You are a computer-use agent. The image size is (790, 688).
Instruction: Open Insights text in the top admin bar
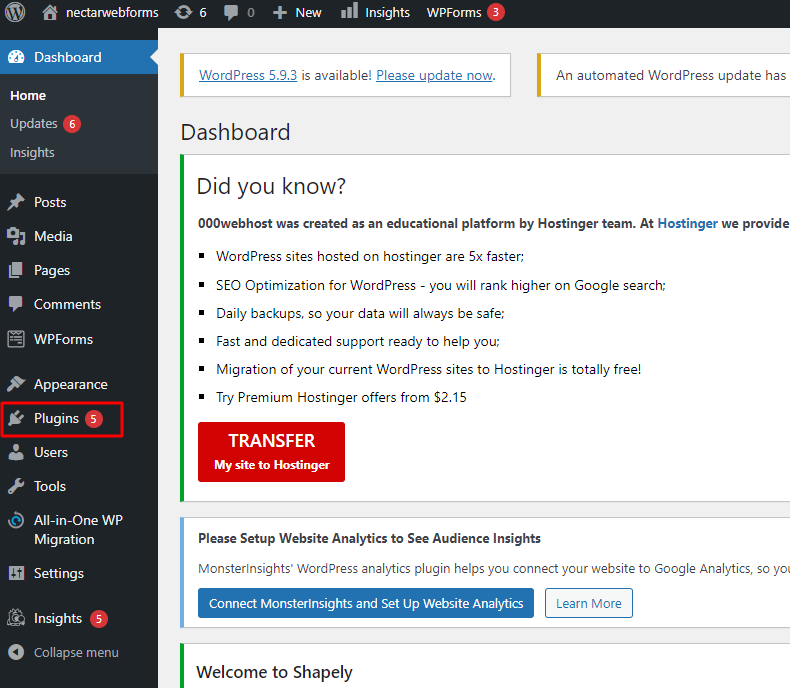(x=387, y=13)
